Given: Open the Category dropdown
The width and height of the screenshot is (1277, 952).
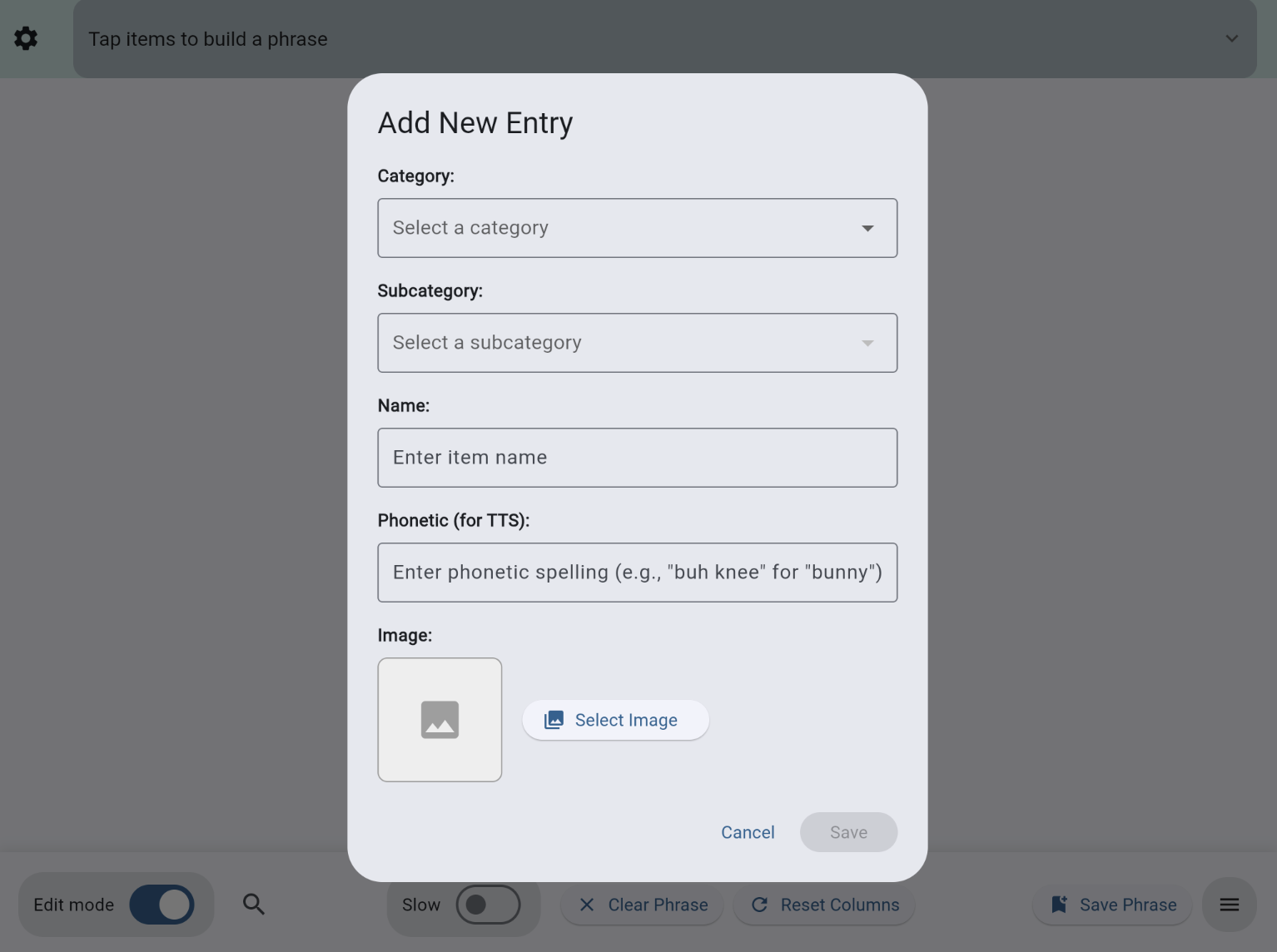Looking at the screenshot, I should (x=637, y=228).
